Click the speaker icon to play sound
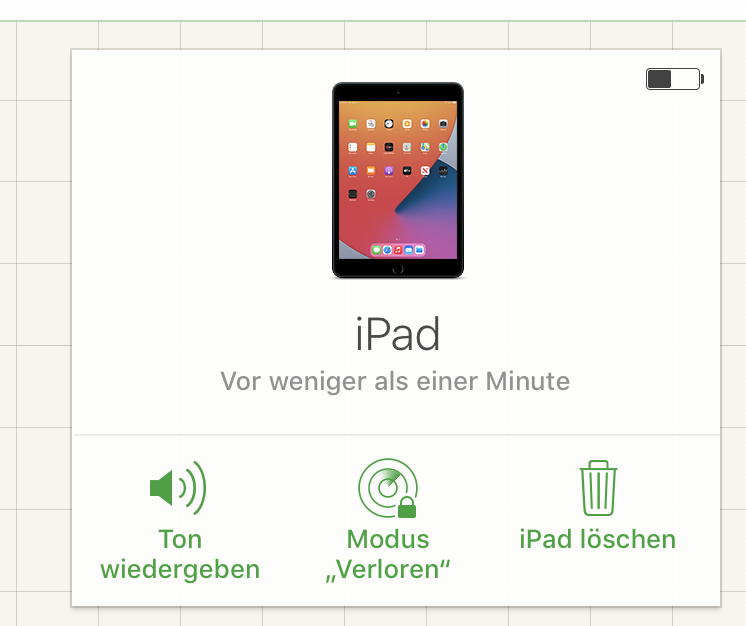The height and width of the screenshot is (626, 746). pyautogui.click(x=178, y=488)
